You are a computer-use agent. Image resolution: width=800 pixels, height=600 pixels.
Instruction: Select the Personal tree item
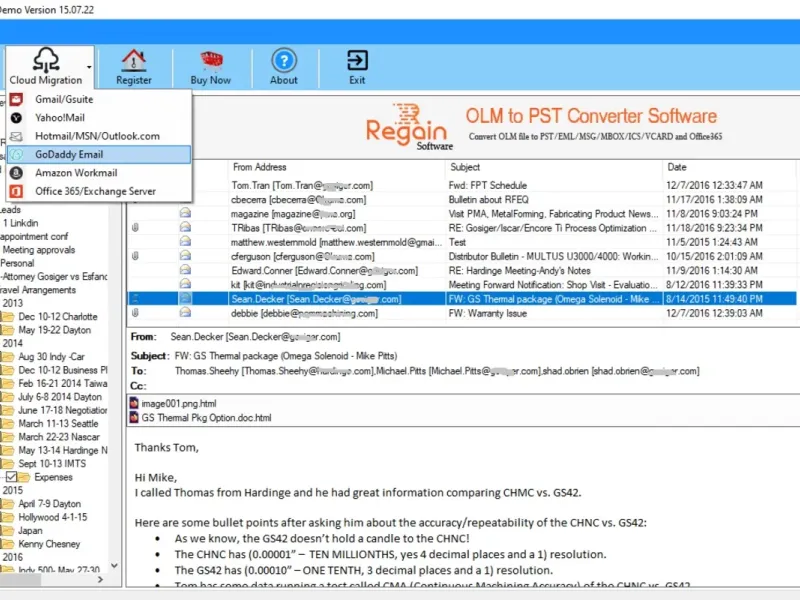pos(17,263)
